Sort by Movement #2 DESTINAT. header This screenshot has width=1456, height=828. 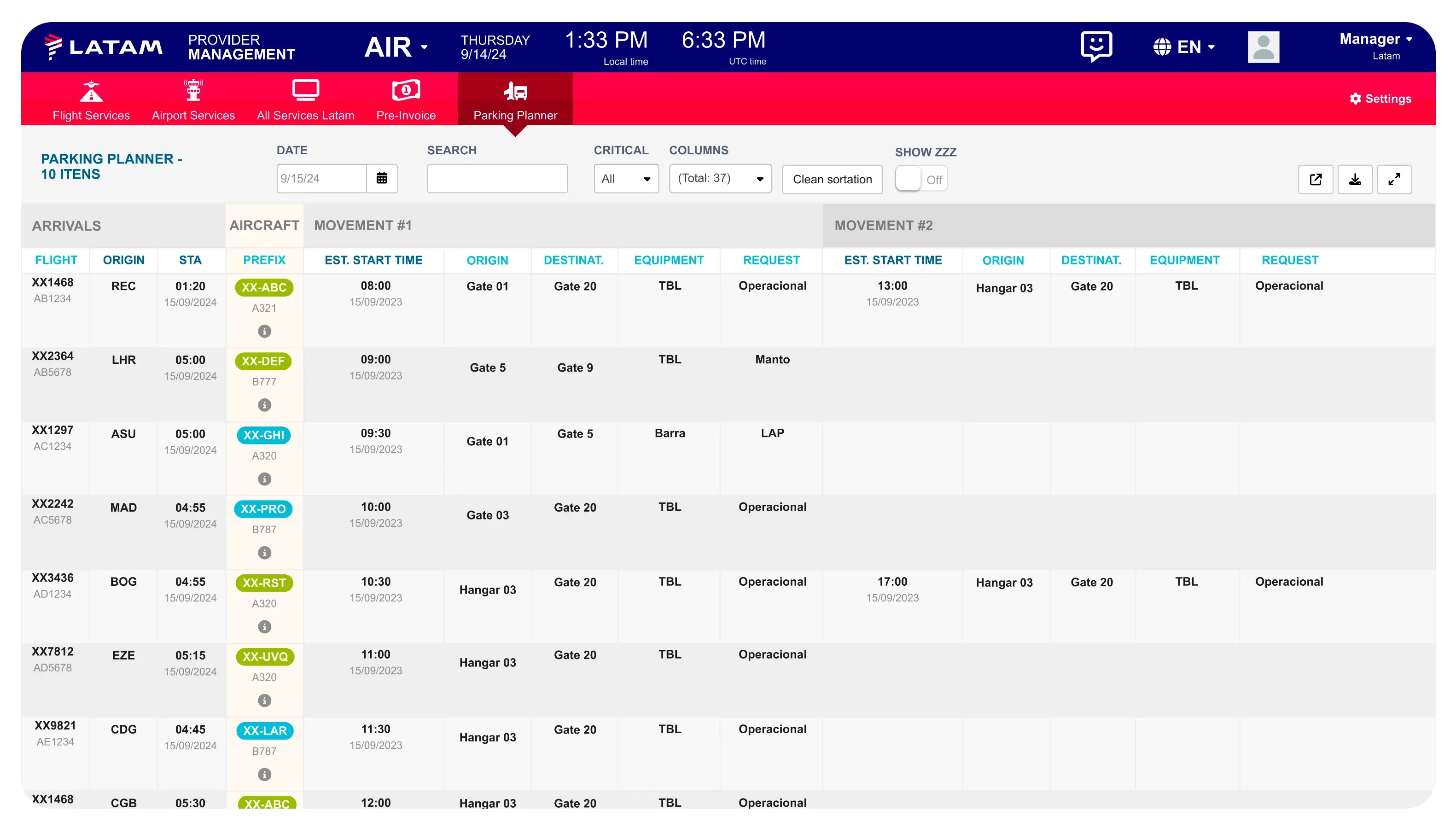[x=1091, y=260]
